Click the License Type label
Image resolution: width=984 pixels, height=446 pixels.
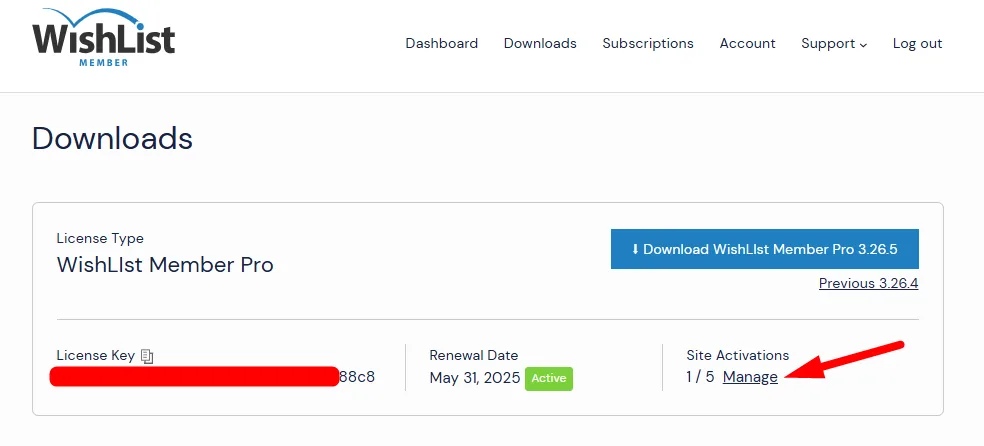100,238
